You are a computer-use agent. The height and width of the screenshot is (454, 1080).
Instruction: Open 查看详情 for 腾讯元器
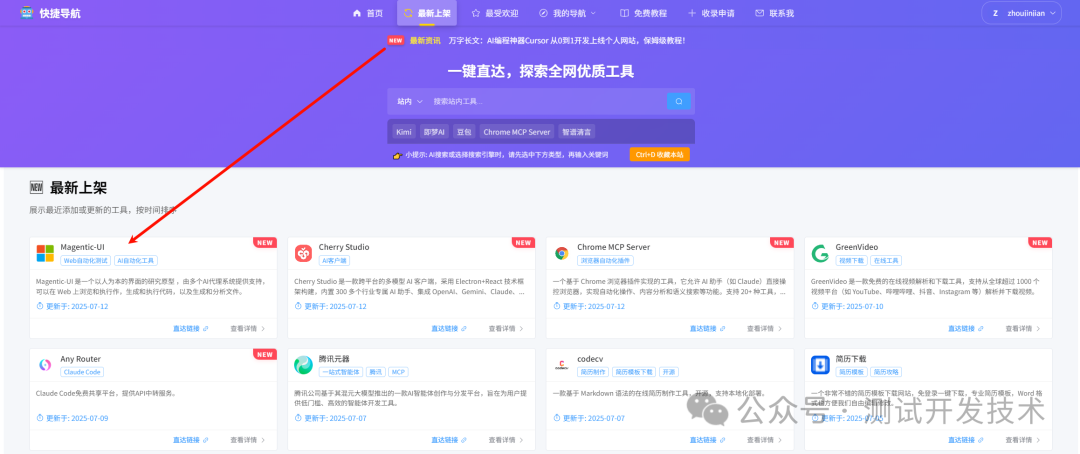506,440
